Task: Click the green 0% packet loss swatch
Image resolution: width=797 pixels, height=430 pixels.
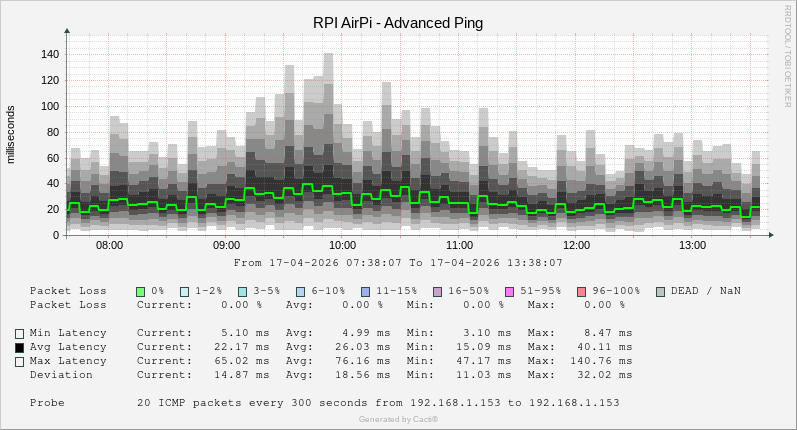Action: pos(141,291)
